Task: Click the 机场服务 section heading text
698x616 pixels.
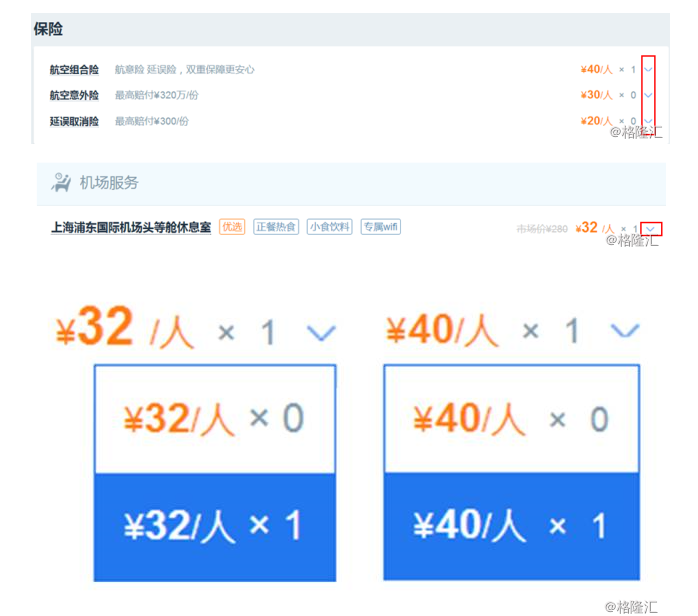Action: [x=109, y=182]
